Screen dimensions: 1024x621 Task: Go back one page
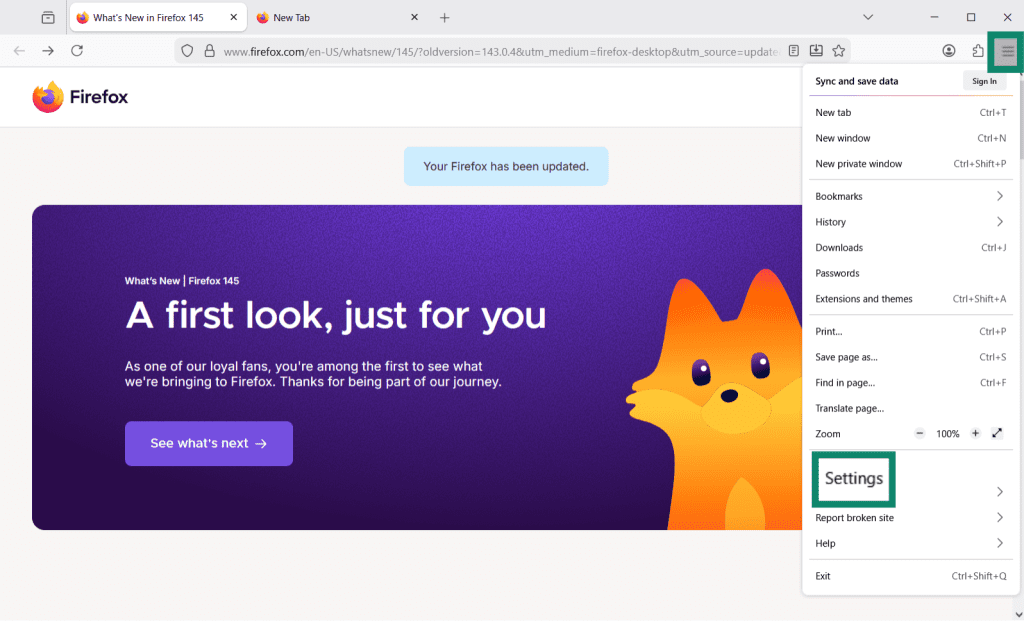[19, 51]
